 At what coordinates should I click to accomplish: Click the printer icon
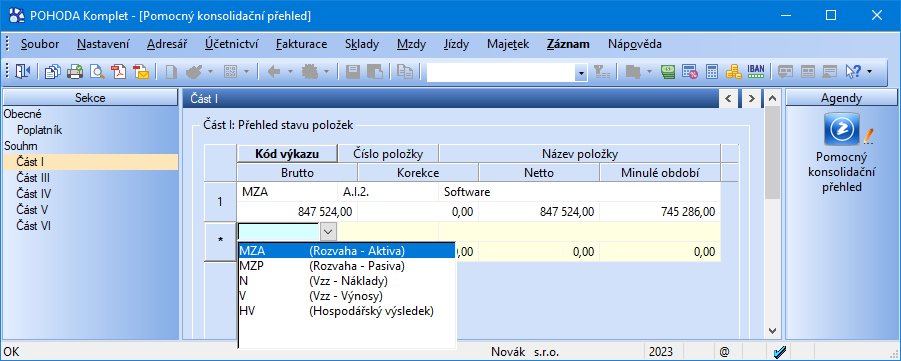point(75,71)
